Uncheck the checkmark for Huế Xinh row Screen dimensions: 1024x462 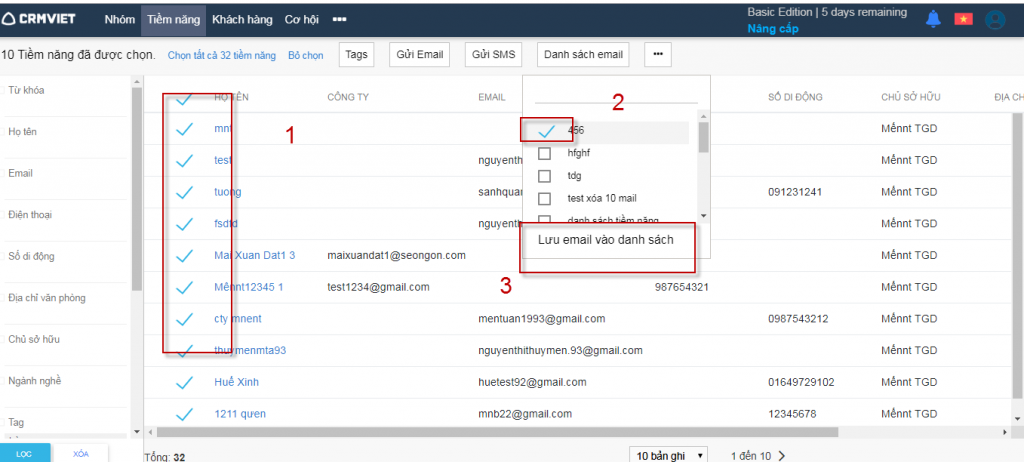coord(184,382)
